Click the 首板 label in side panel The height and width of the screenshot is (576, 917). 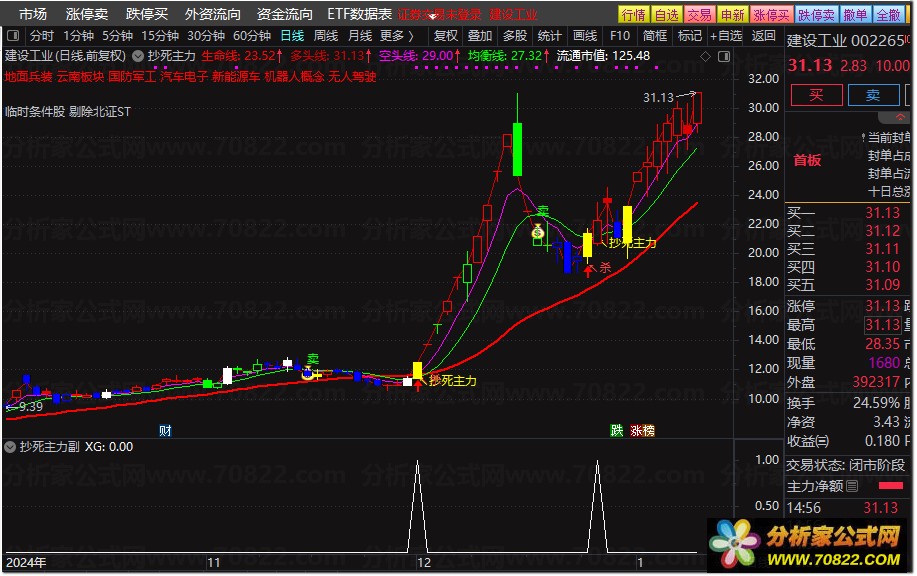pyautogui.click(x=807, y=160)
